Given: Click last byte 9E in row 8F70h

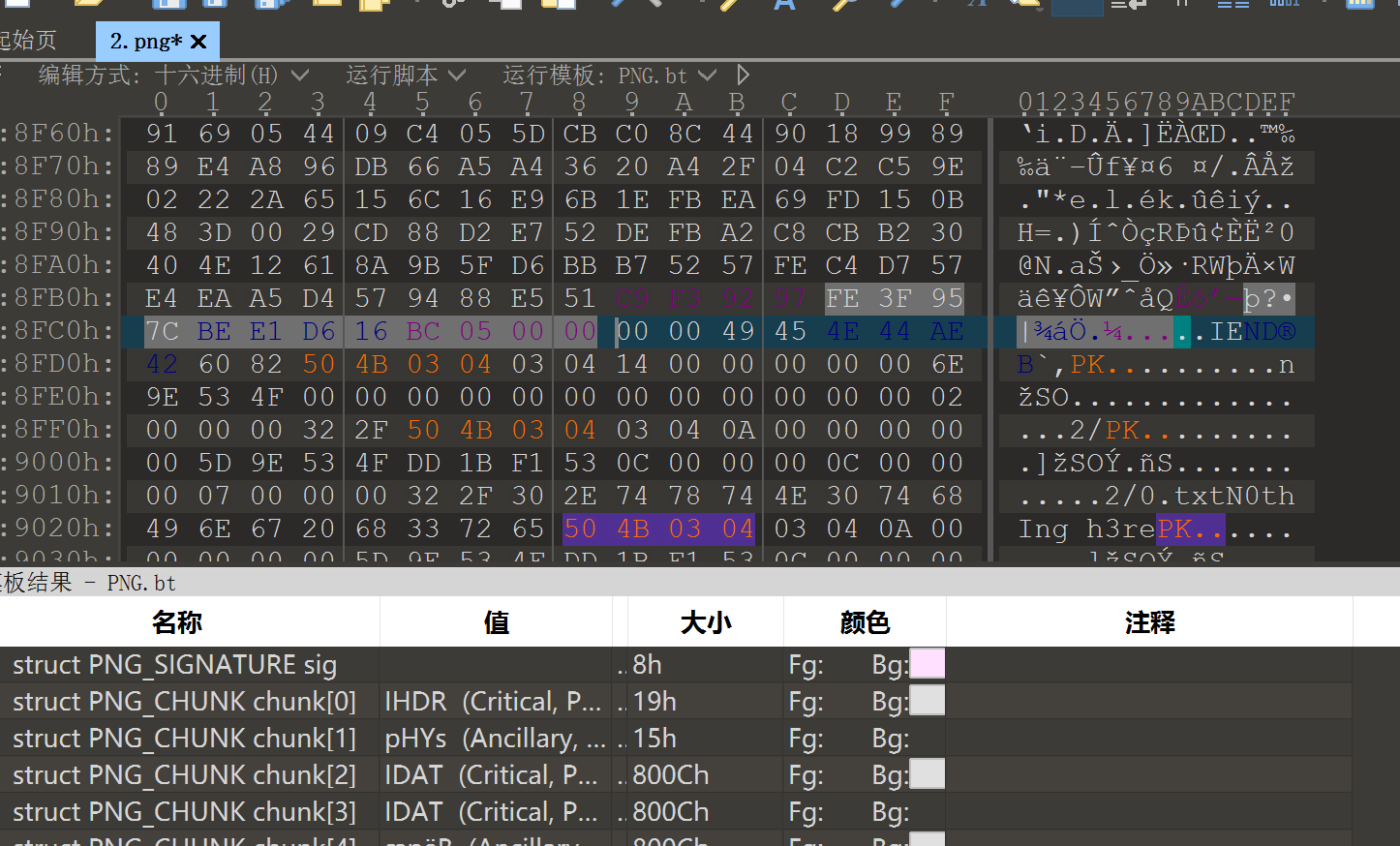Looking at the screenshot, I should click(947, 166).
